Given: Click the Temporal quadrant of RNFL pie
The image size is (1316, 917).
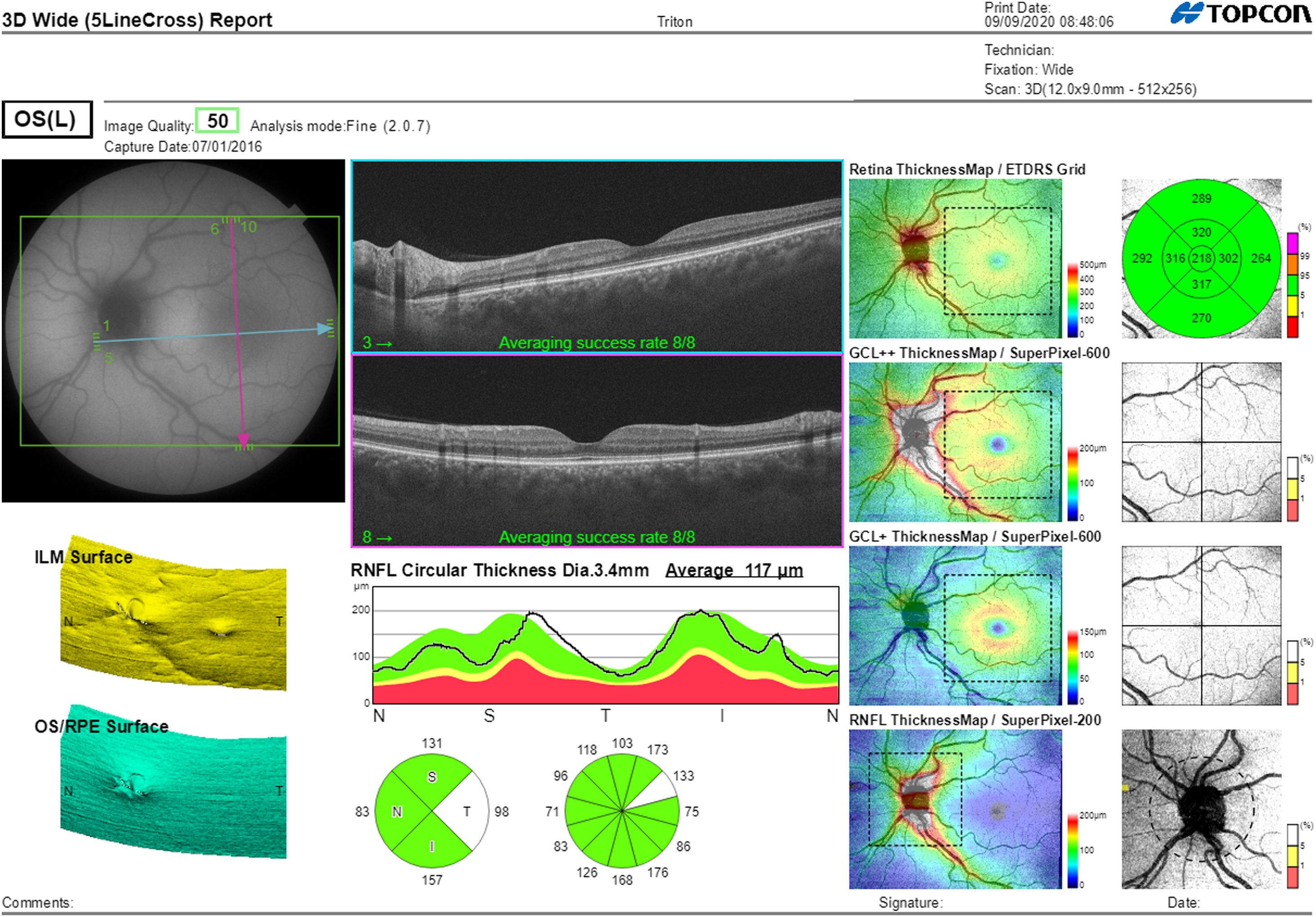Looking at the screenshot, I should click(467, 812).
